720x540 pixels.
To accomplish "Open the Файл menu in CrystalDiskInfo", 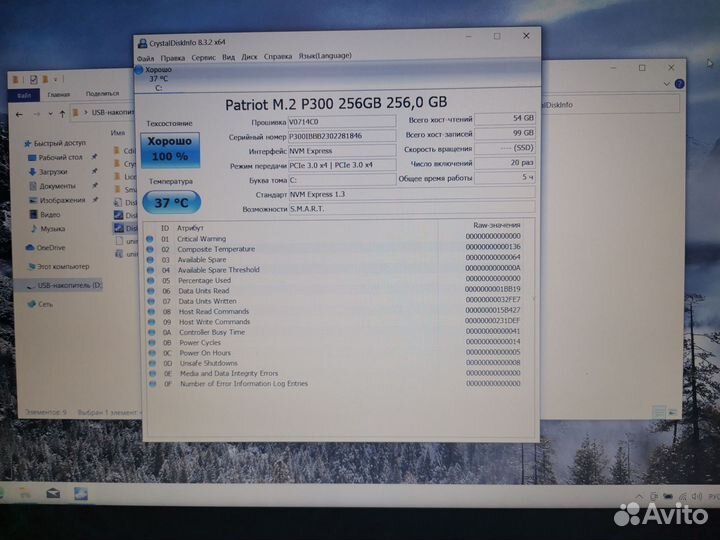I will [145, 58].
